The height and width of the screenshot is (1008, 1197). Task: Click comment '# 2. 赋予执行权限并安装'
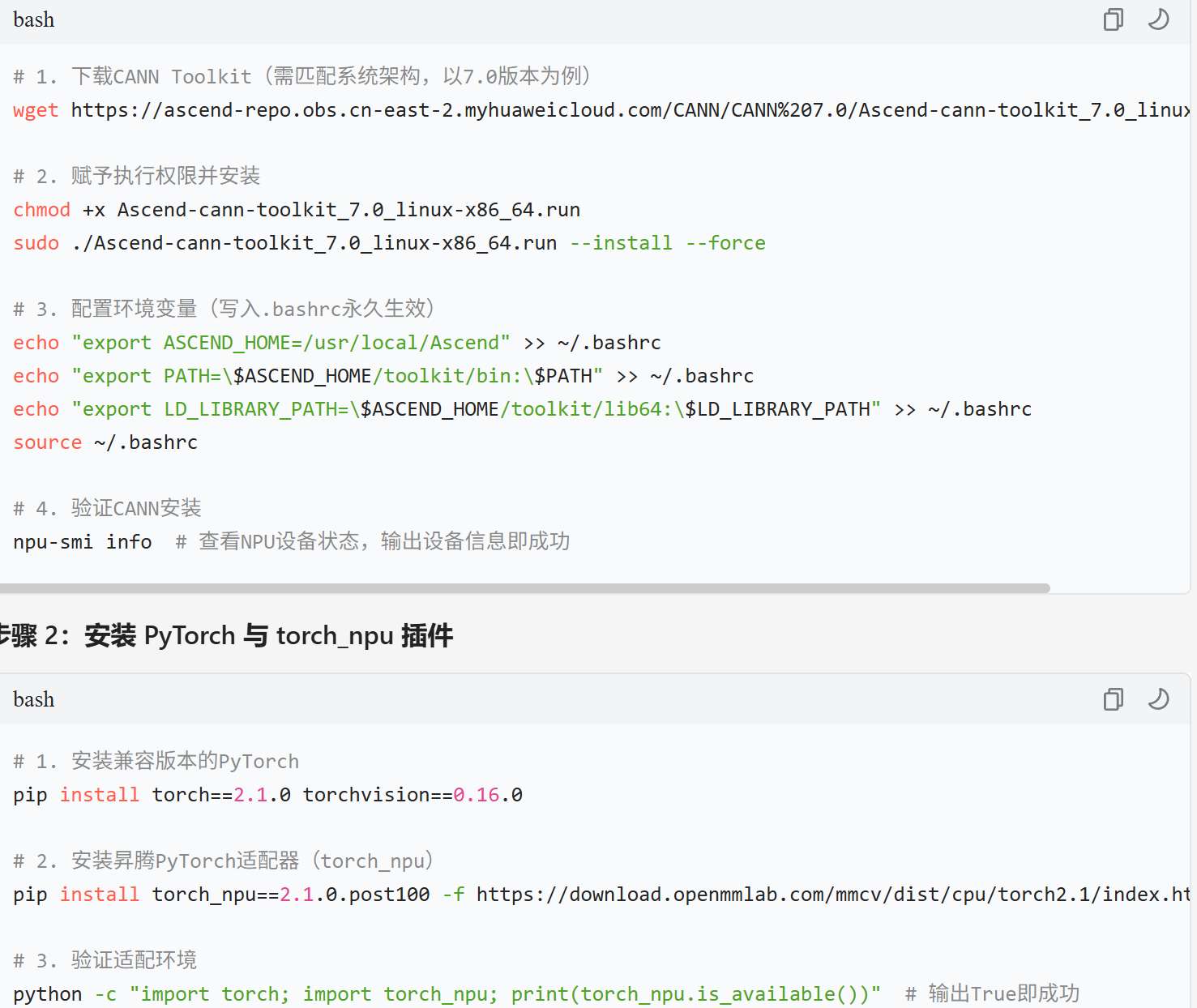pos(137,176)
